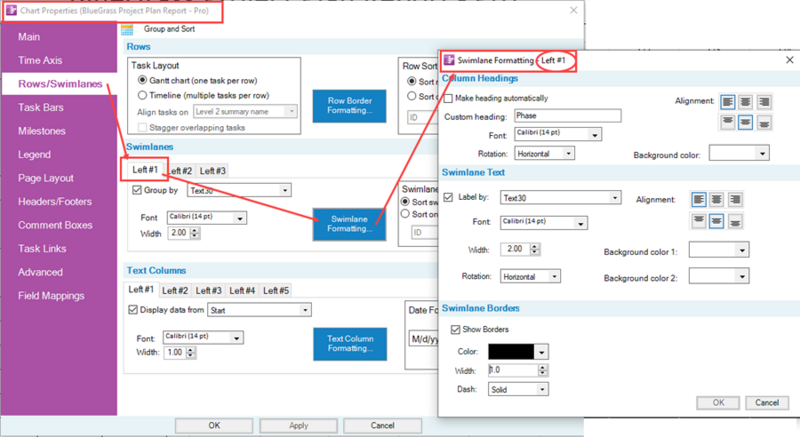Select the Text Columns Left#4 tab
The width and height of the screenshot is (800, 437).
(x=242, y=291)
